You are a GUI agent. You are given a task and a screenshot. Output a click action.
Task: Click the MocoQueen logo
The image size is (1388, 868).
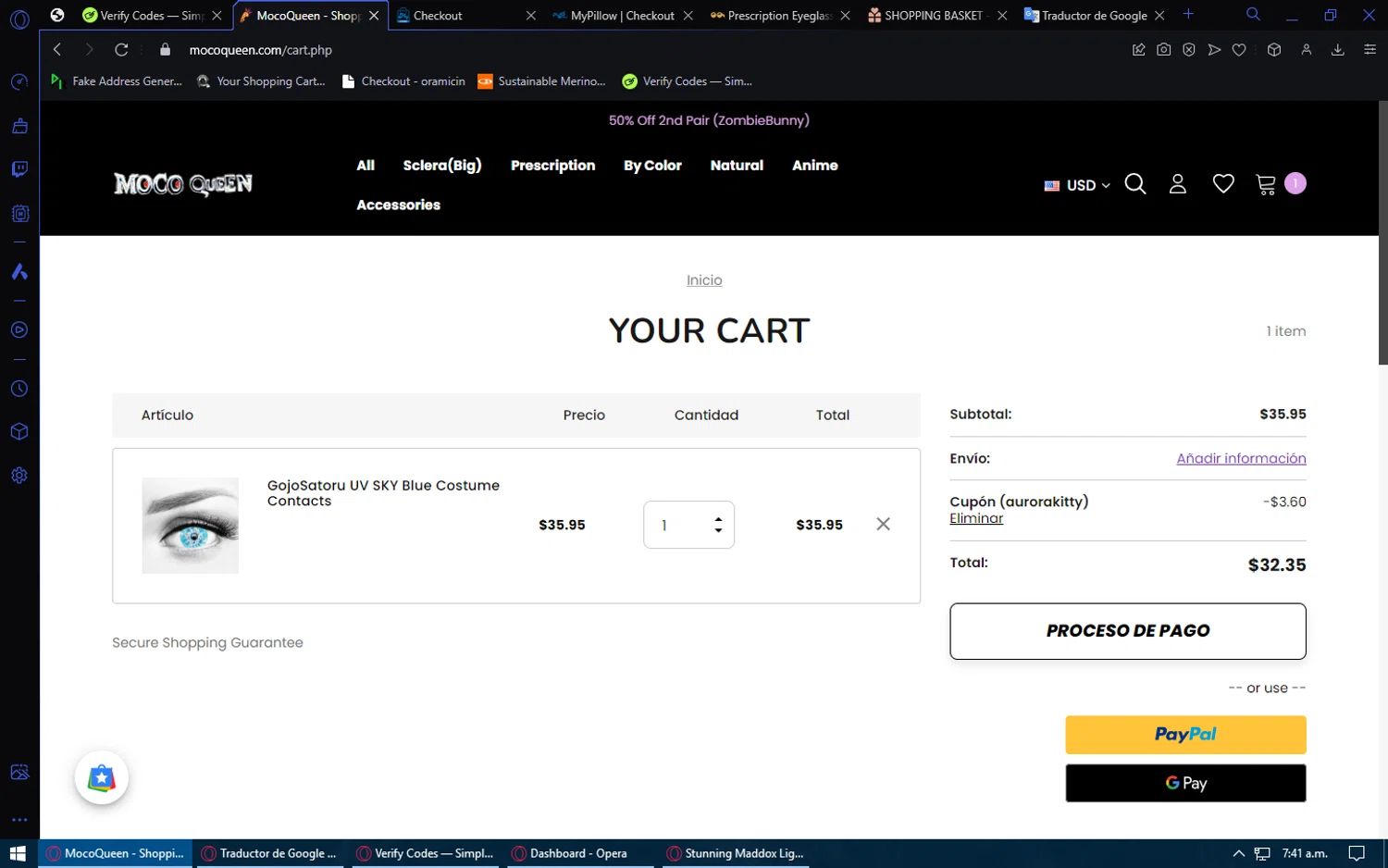point(183,184)
